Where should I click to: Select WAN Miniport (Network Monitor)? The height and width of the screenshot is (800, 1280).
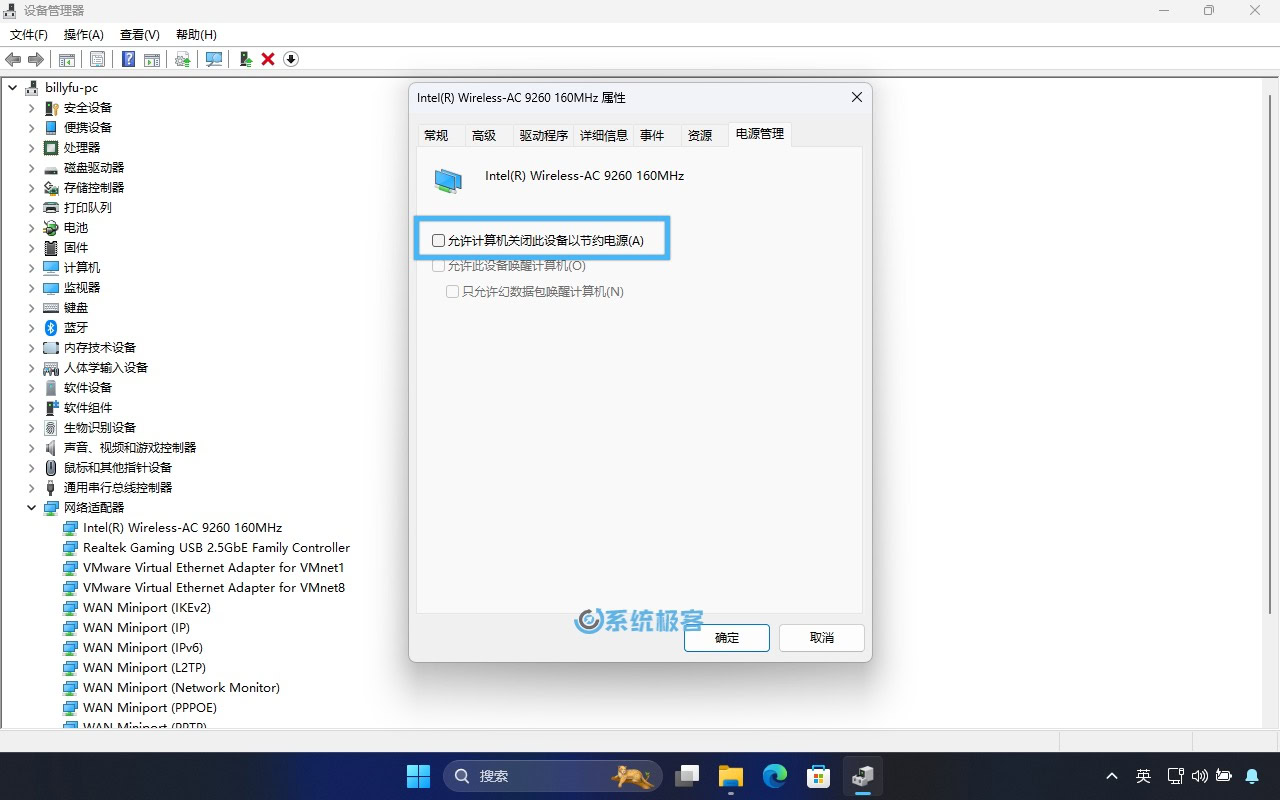tap(181, 687)
